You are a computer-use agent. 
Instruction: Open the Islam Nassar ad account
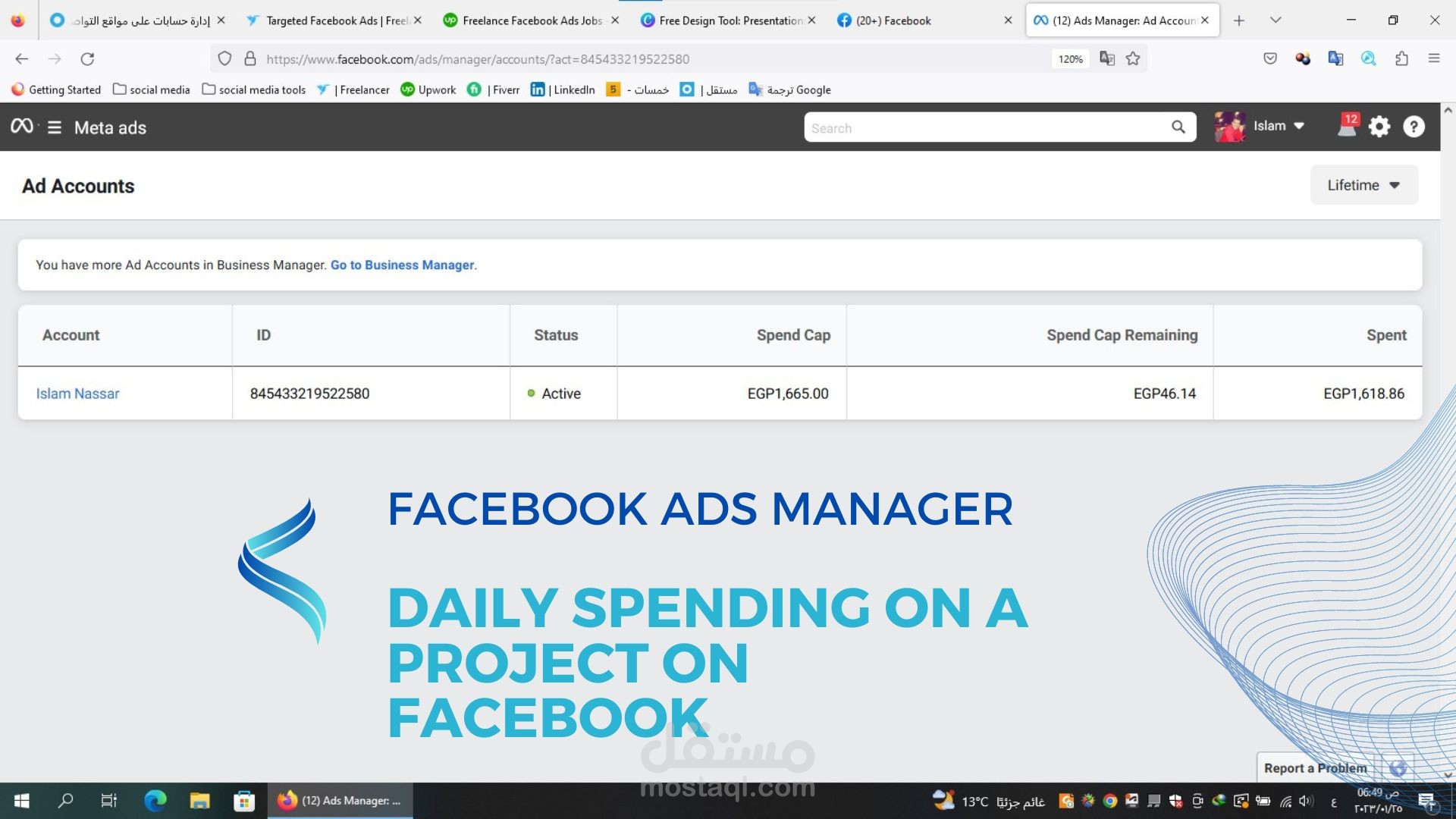(77, 393)
